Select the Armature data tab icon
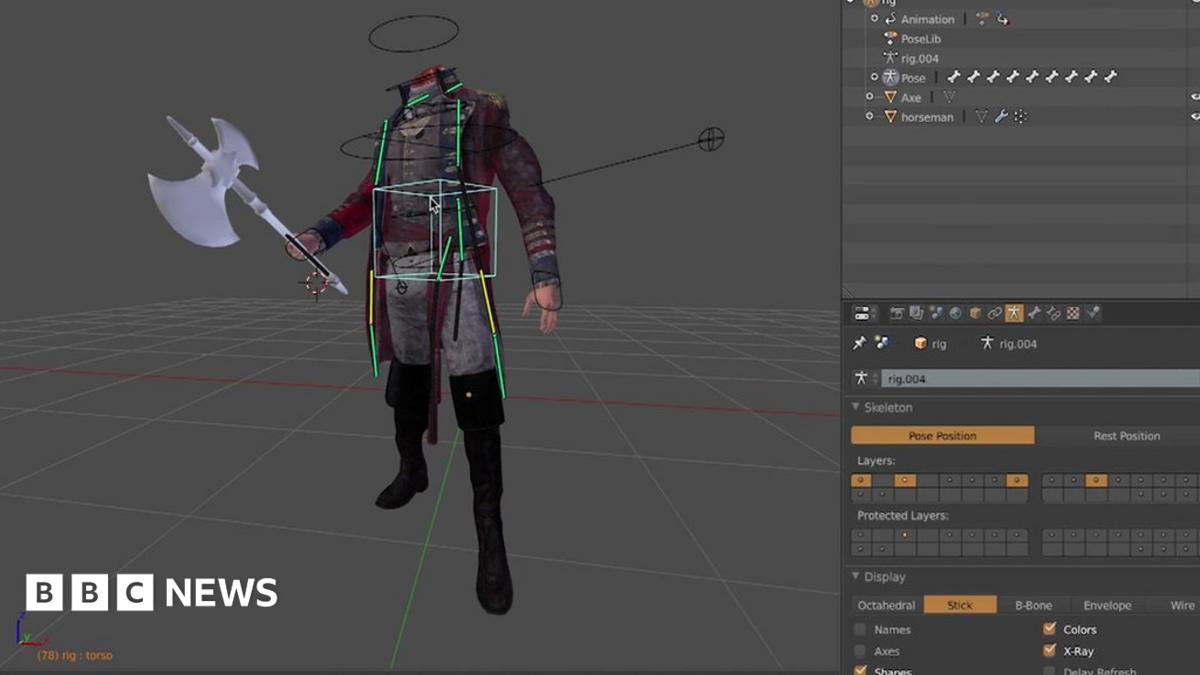Image resolution: width=1200 pixels, height=675 pixels. tap(1014, 313)
